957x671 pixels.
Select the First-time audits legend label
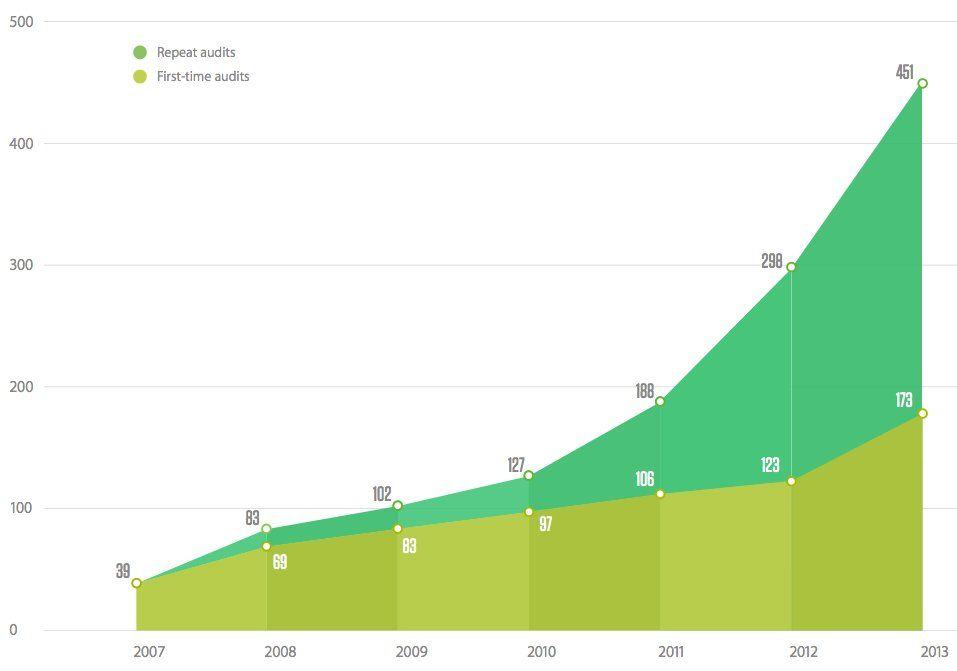click(203, 76)
